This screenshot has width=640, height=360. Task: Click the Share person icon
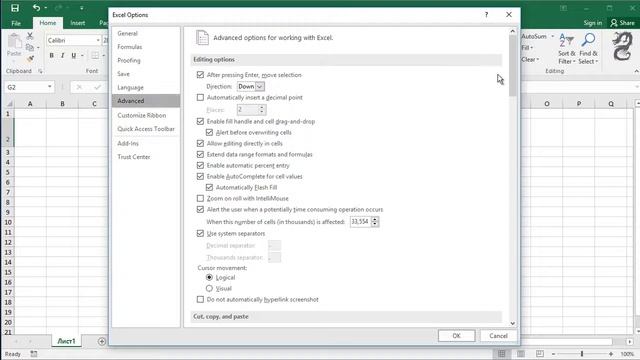(x=613, y=23)
